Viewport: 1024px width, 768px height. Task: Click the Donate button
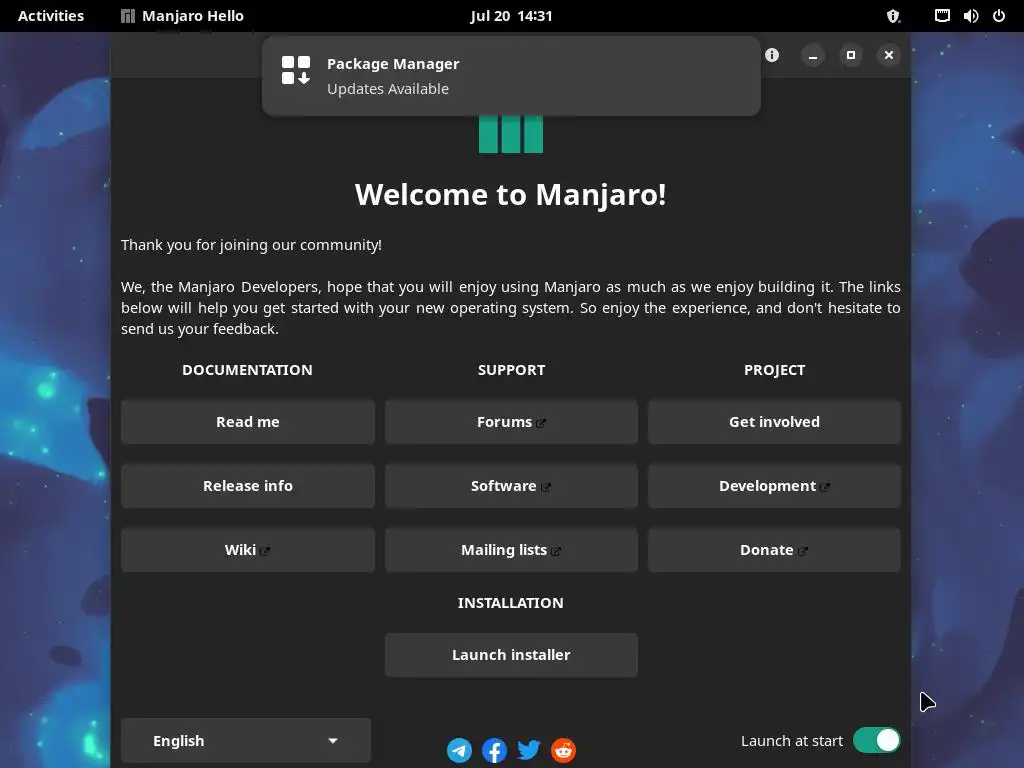pyautogui.click(x=775, y=550)
